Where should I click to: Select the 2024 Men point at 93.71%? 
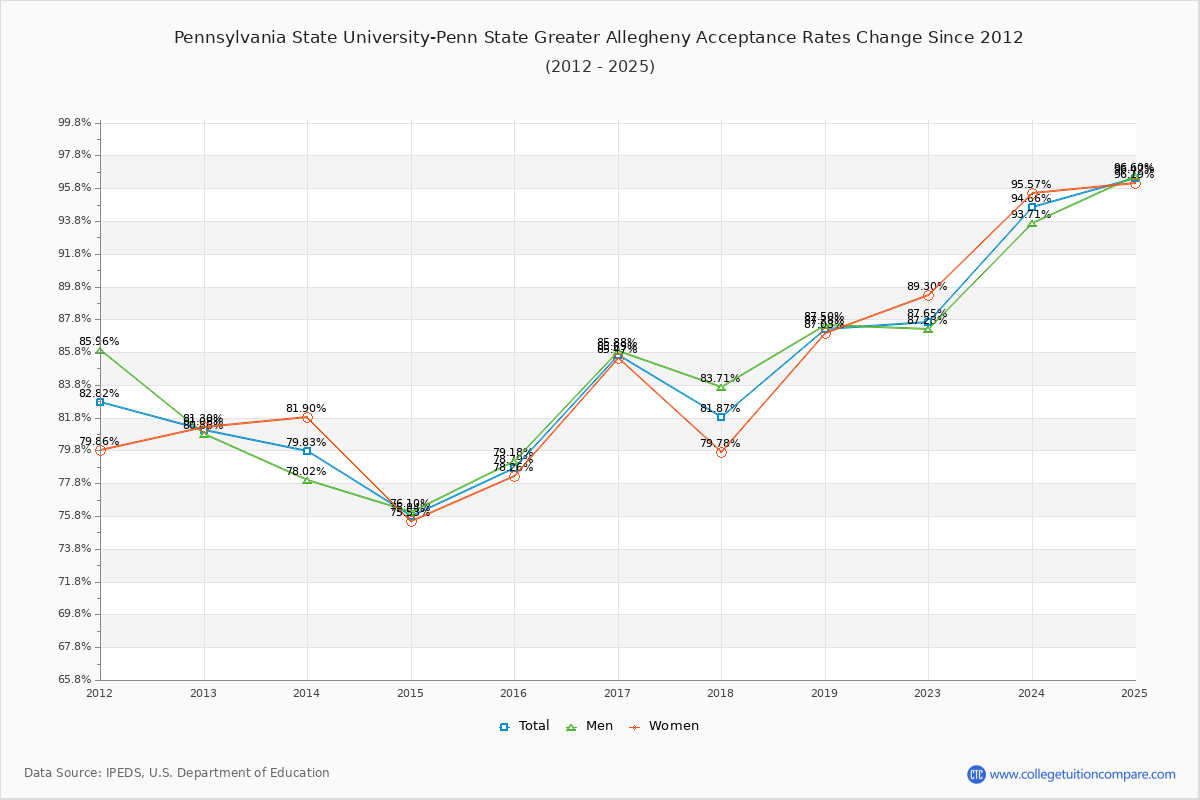pyautogui.click(x=1032, y=222)
